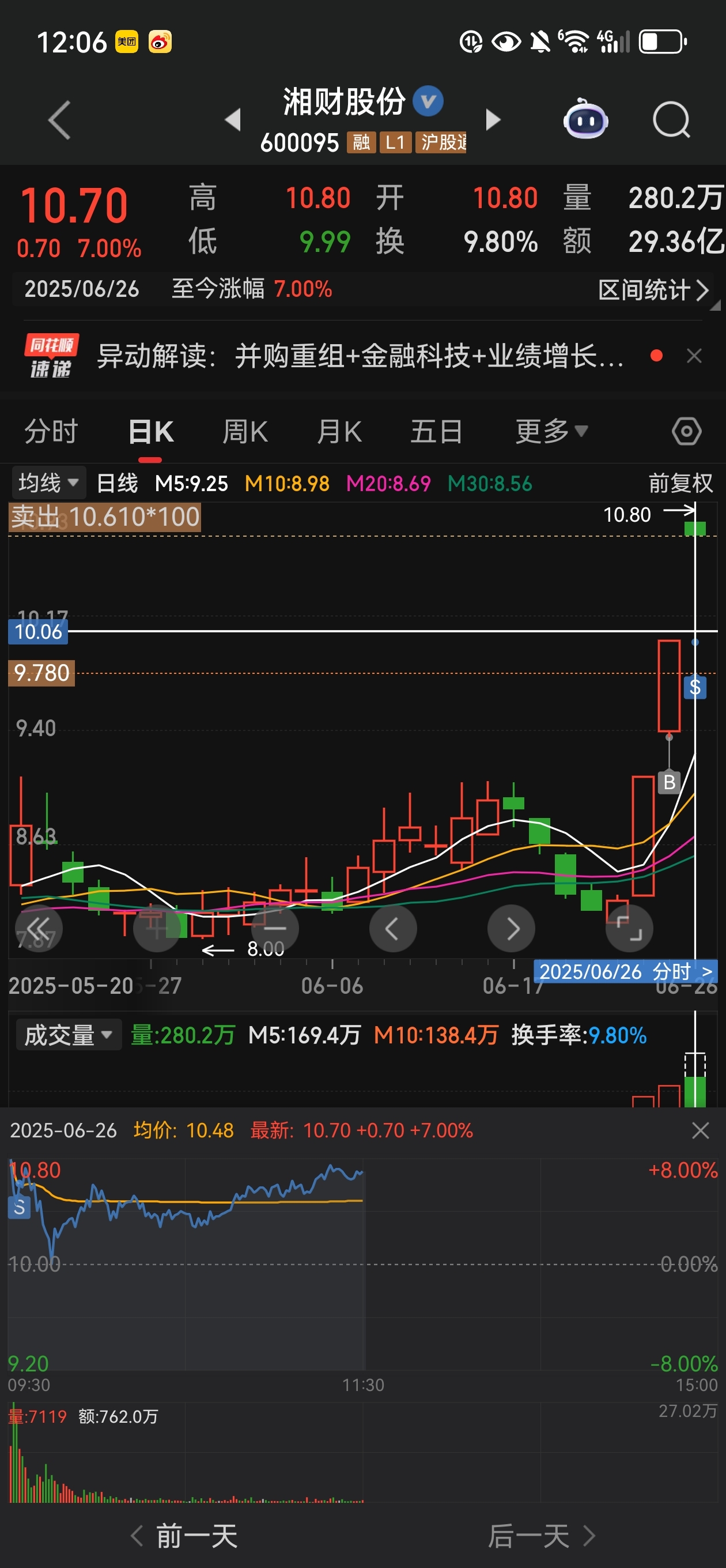Image resolution: width=726 pixels, height=1568 pixels.
Task: Tap the 9.780 price line label
Action: (x=41, y=673)
